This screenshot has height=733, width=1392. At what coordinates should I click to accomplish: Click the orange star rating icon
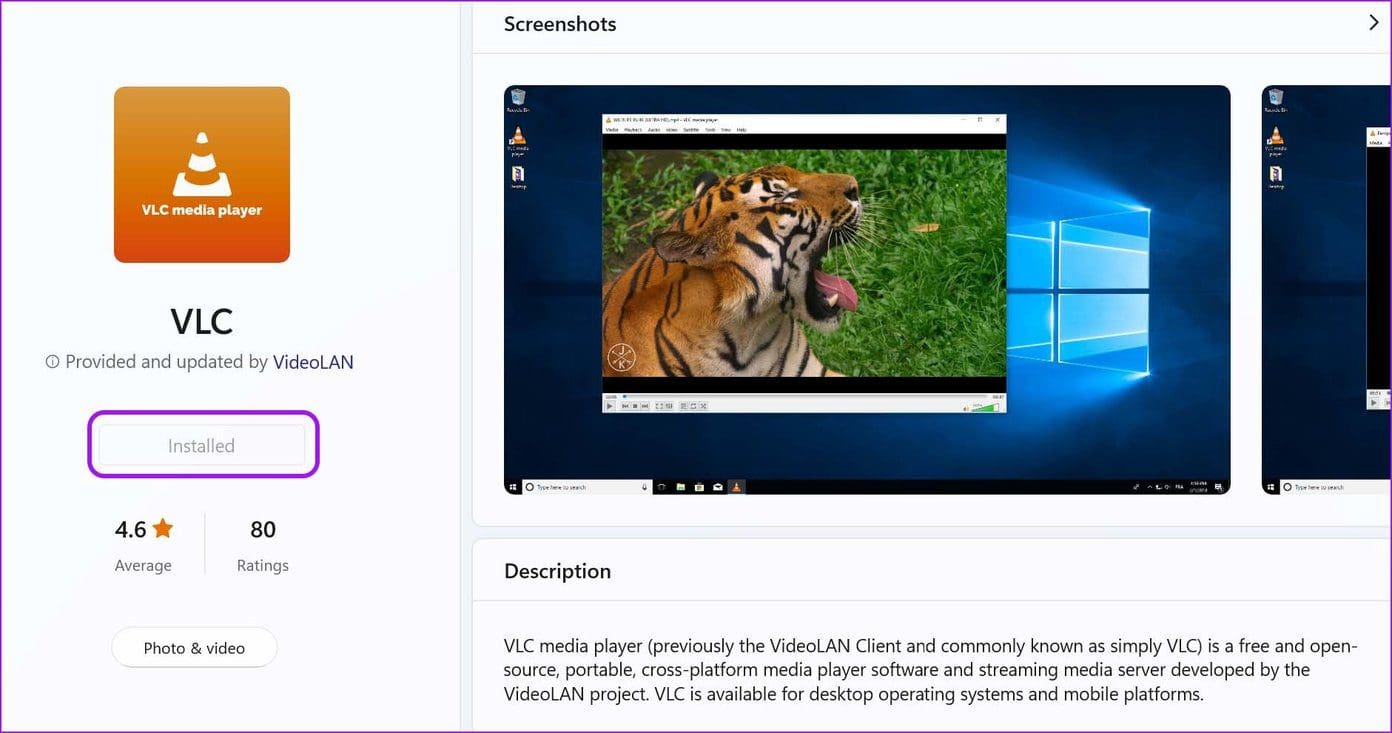point(163,528)
